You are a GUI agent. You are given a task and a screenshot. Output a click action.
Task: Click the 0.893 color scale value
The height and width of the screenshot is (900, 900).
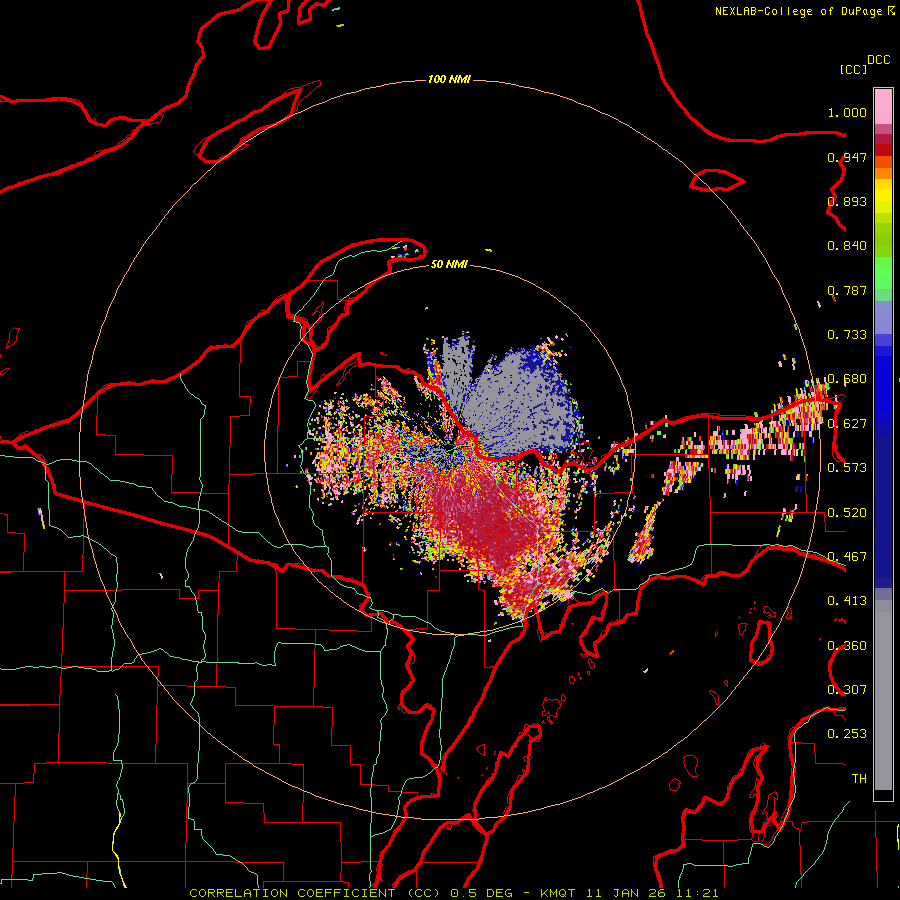tap(847, 201)
